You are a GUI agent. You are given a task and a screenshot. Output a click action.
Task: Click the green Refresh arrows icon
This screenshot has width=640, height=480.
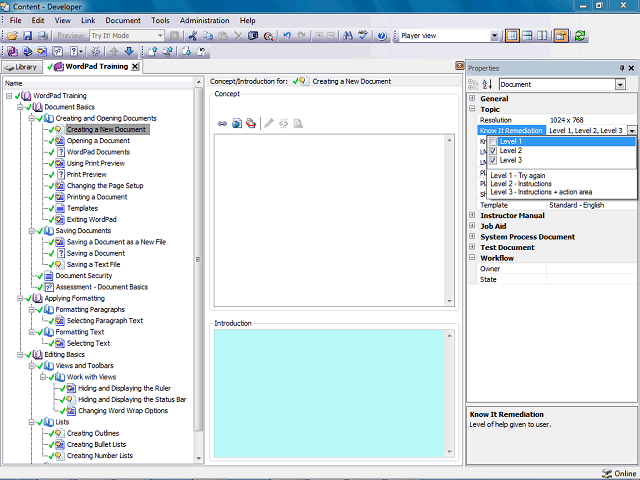coord(580,36)
